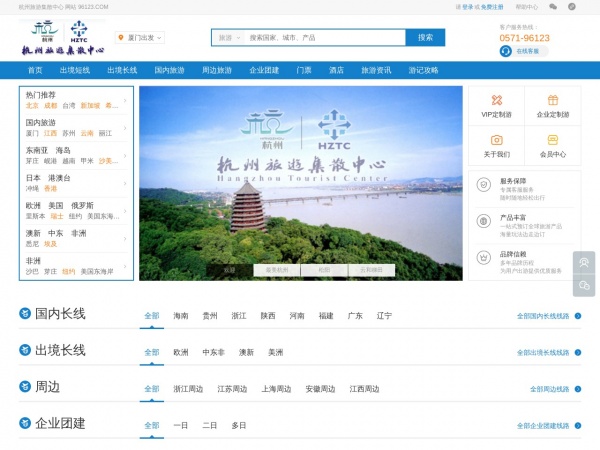Open 游记攻略 navigation item
The image size is (600, 450).
tap(424, 70)
